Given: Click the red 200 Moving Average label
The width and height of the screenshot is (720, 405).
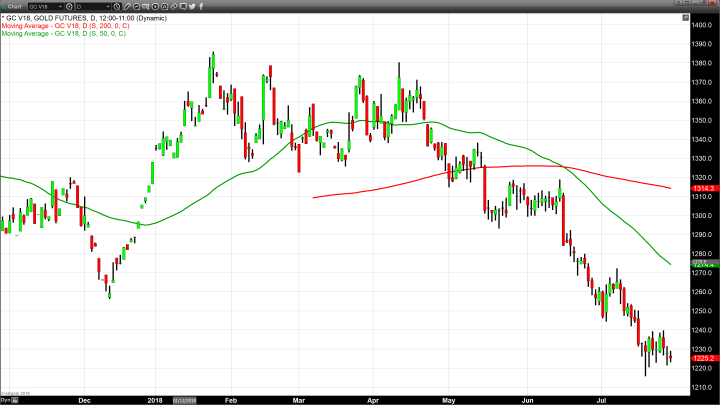Looking at the screenshot, I should pyautogui.click(x=65, y=26).
